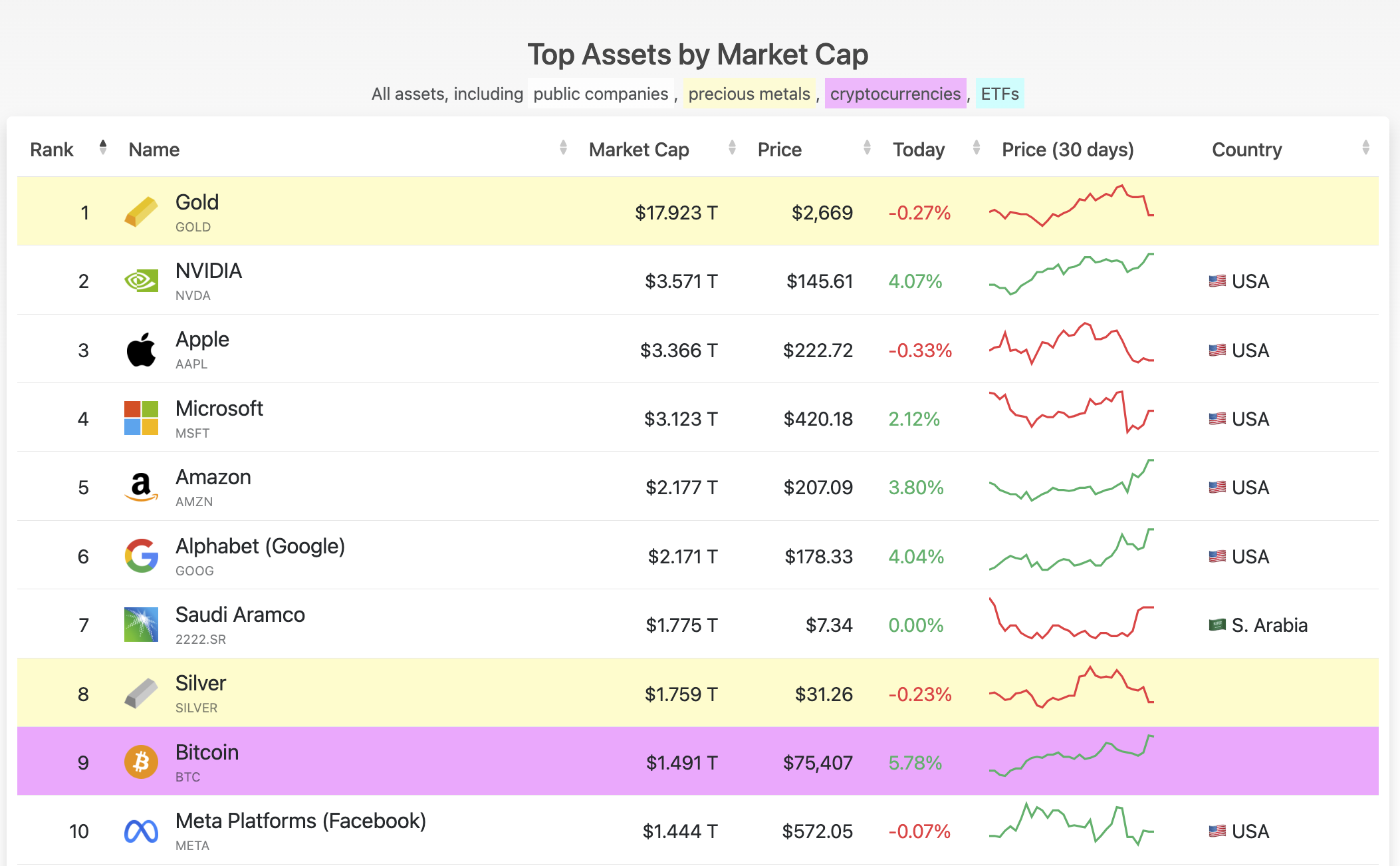Click Amazon today change 3.80%

pyautogui.click(x=916, y=488)
